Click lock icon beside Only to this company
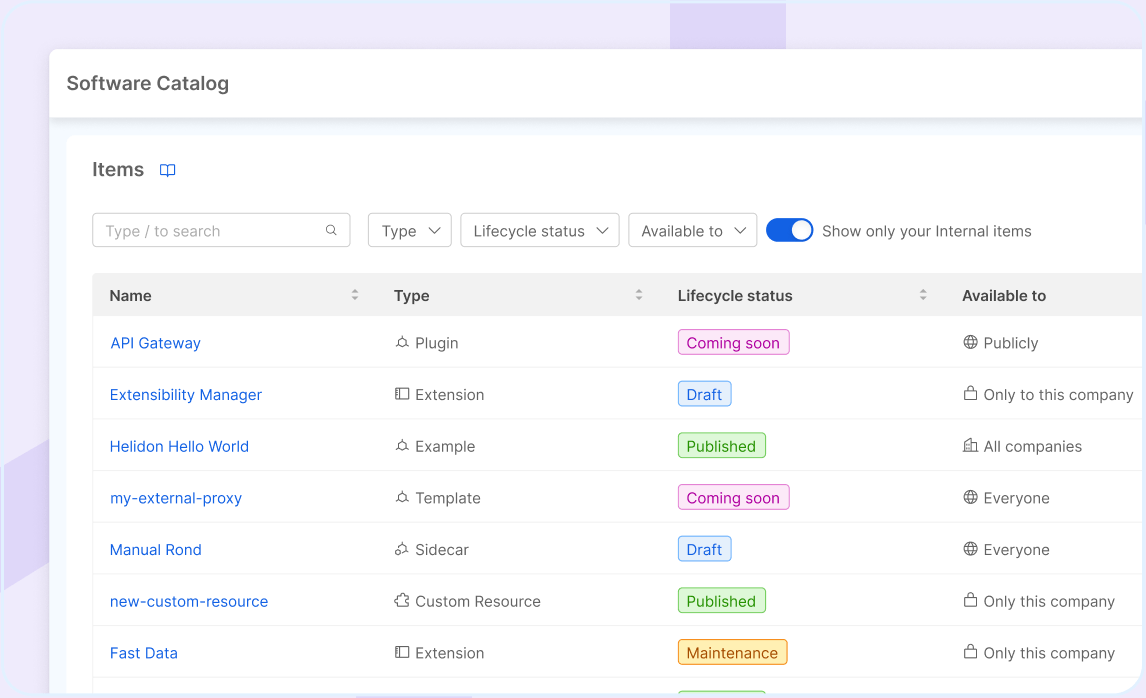Image resolution: width=1146 pixels, height=698 pixels. click(971, 393)
